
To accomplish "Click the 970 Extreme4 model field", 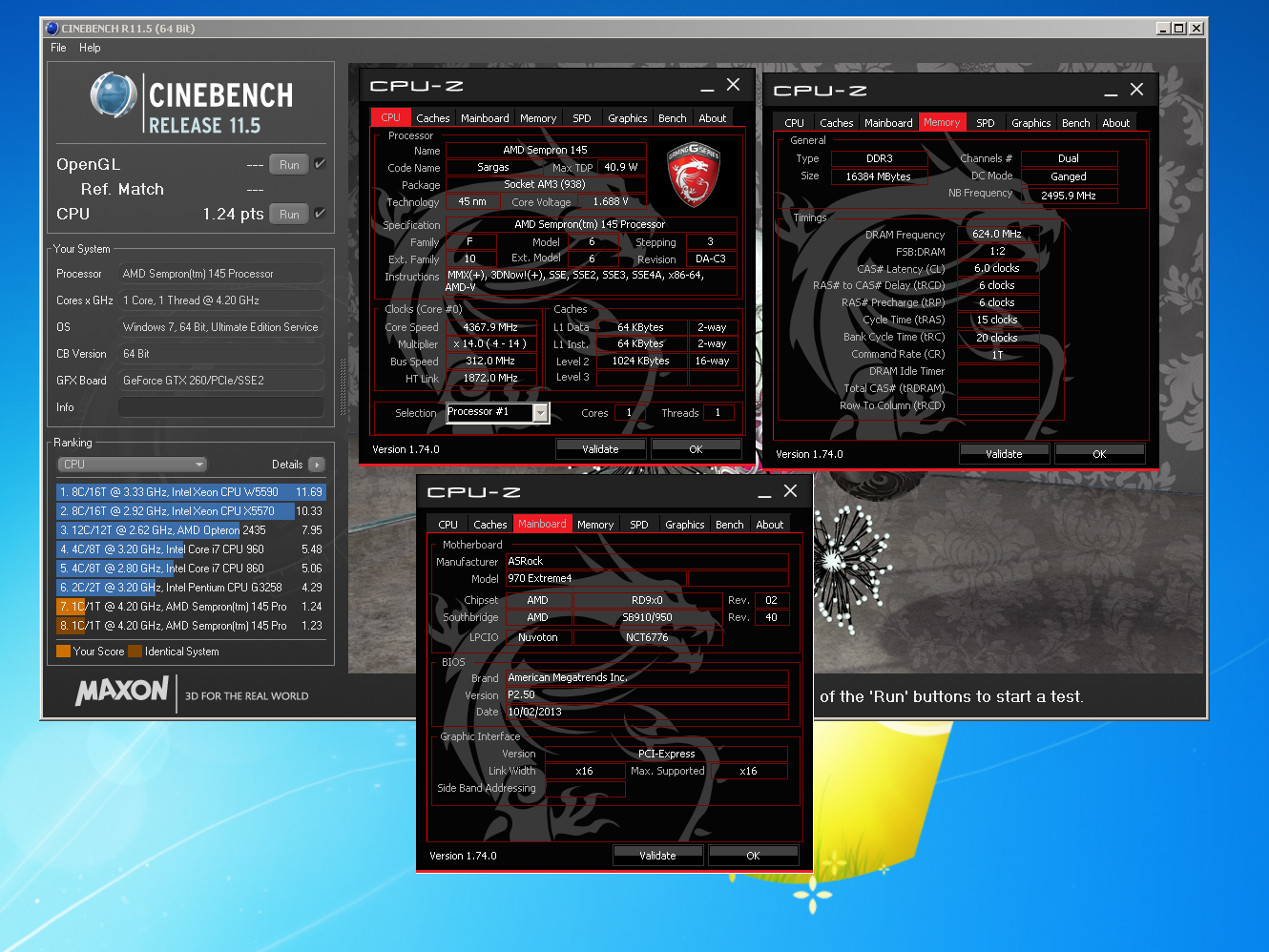I will click(x=596, y=579).
